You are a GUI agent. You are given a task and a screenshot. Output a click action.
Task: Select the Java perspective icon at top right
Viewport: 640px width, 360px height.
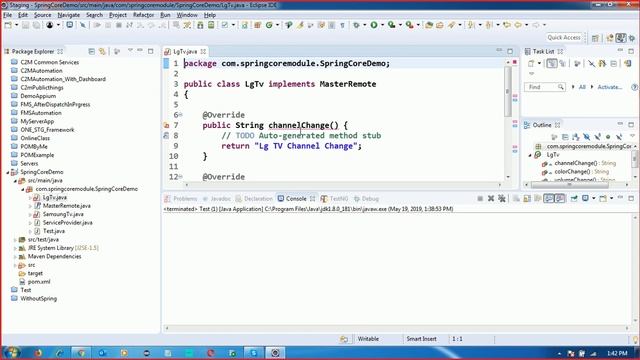(x=621, y=38)
